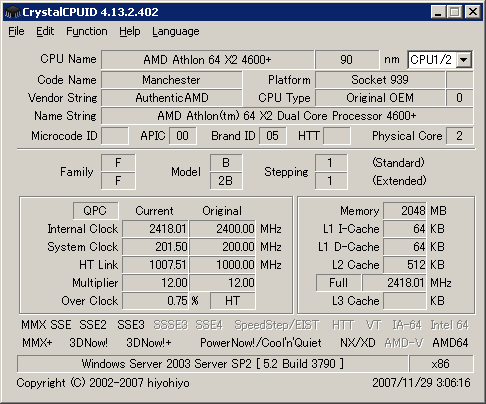This screenshot has width=486, height=404.
Task: Click the Original OEM CPU type field
Action: pos(380,98)
